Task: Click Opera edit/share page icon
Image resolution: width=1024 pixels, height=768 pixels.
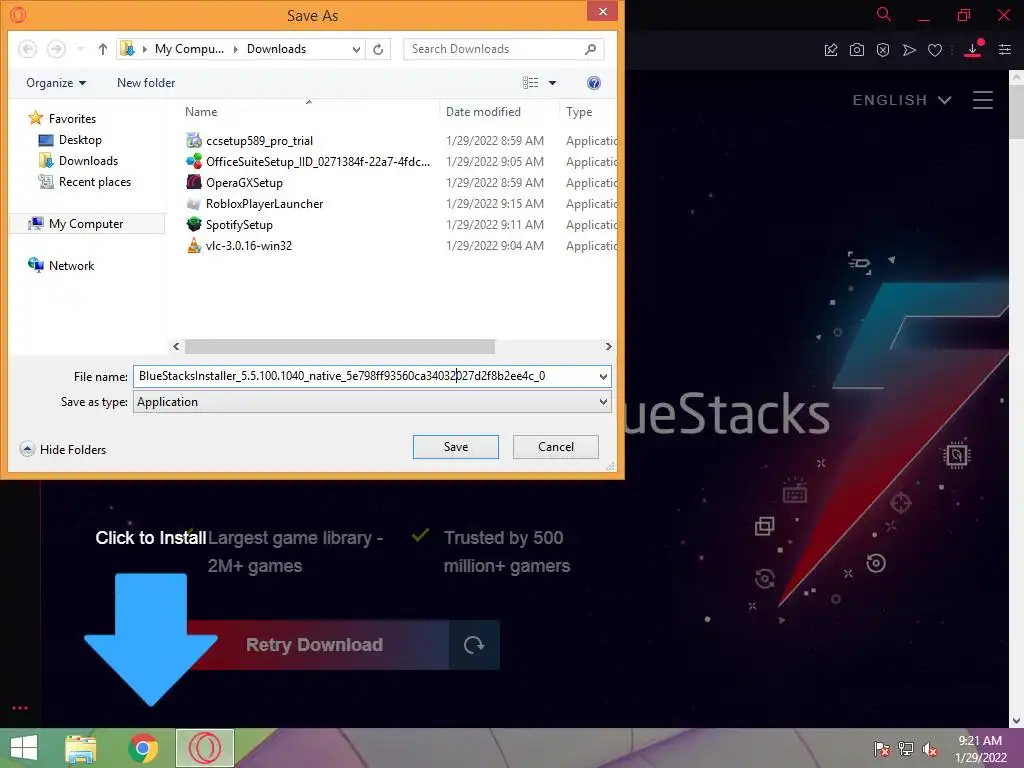Action: pyautogui.click(x=831, y=50)
